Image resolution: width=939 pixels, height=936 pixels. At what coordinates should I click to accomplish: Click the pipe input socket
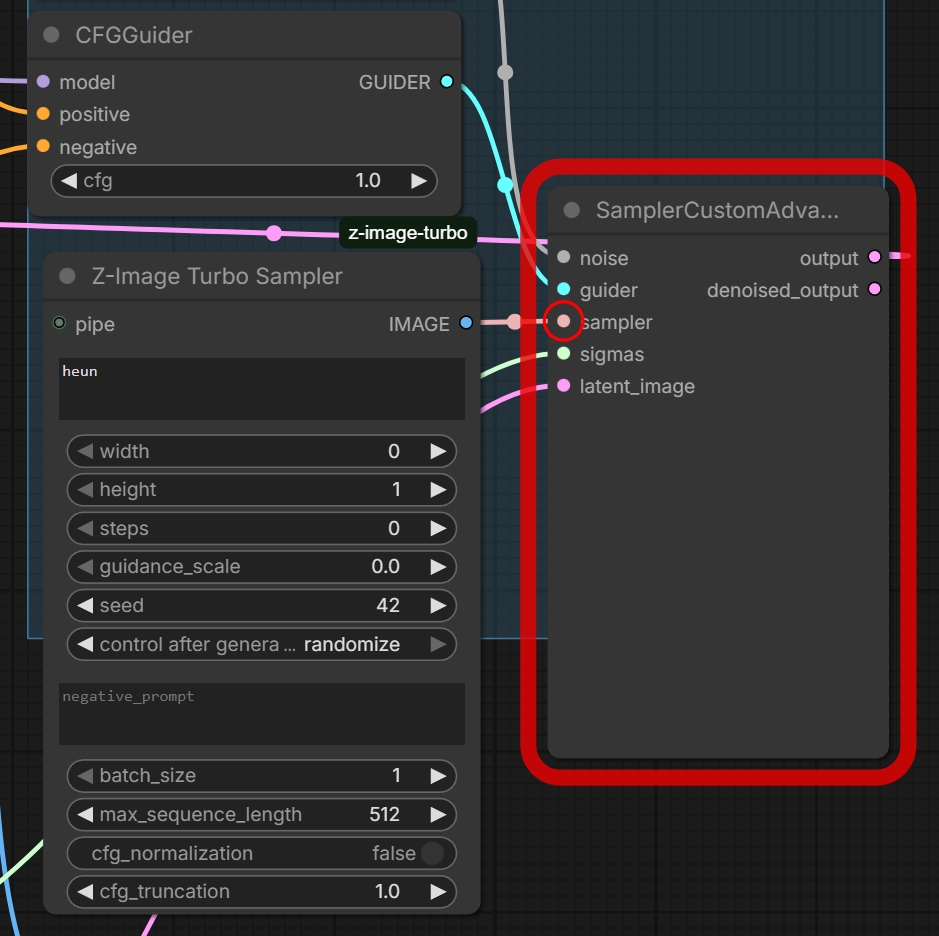click(59, 323)
